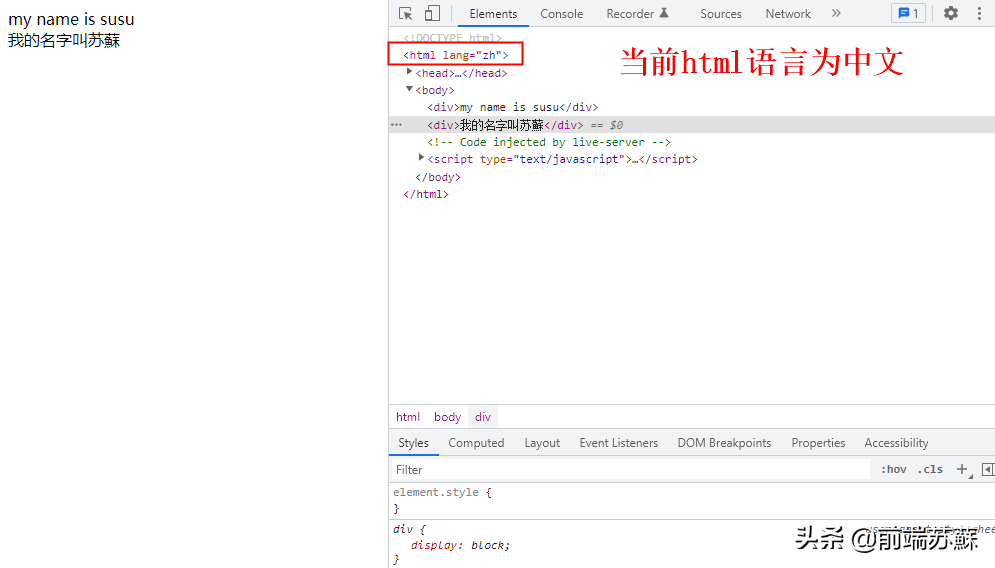Activate the inspect element picker icon
Viewport: 995px width, 568px height.
click(405, 13)
